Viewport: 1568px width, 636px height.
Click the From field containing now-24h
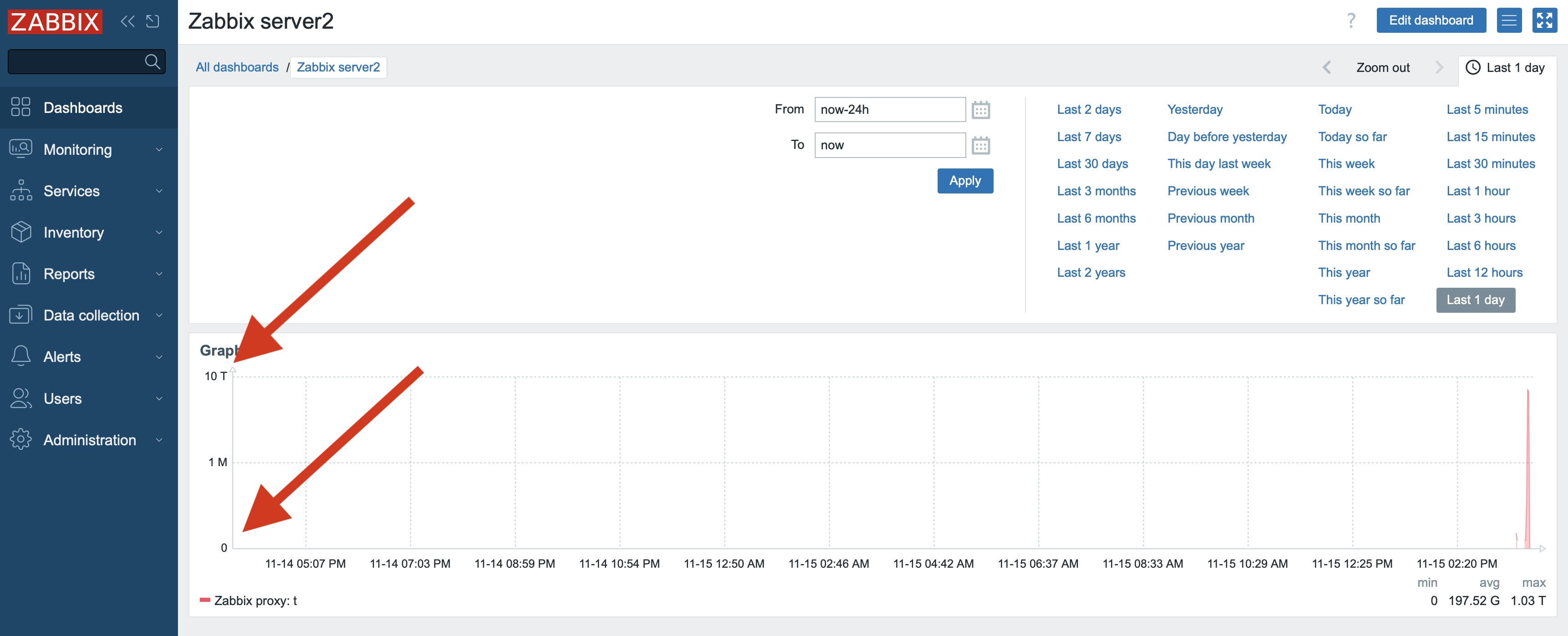pyautogui.click(x=889, y=110)
